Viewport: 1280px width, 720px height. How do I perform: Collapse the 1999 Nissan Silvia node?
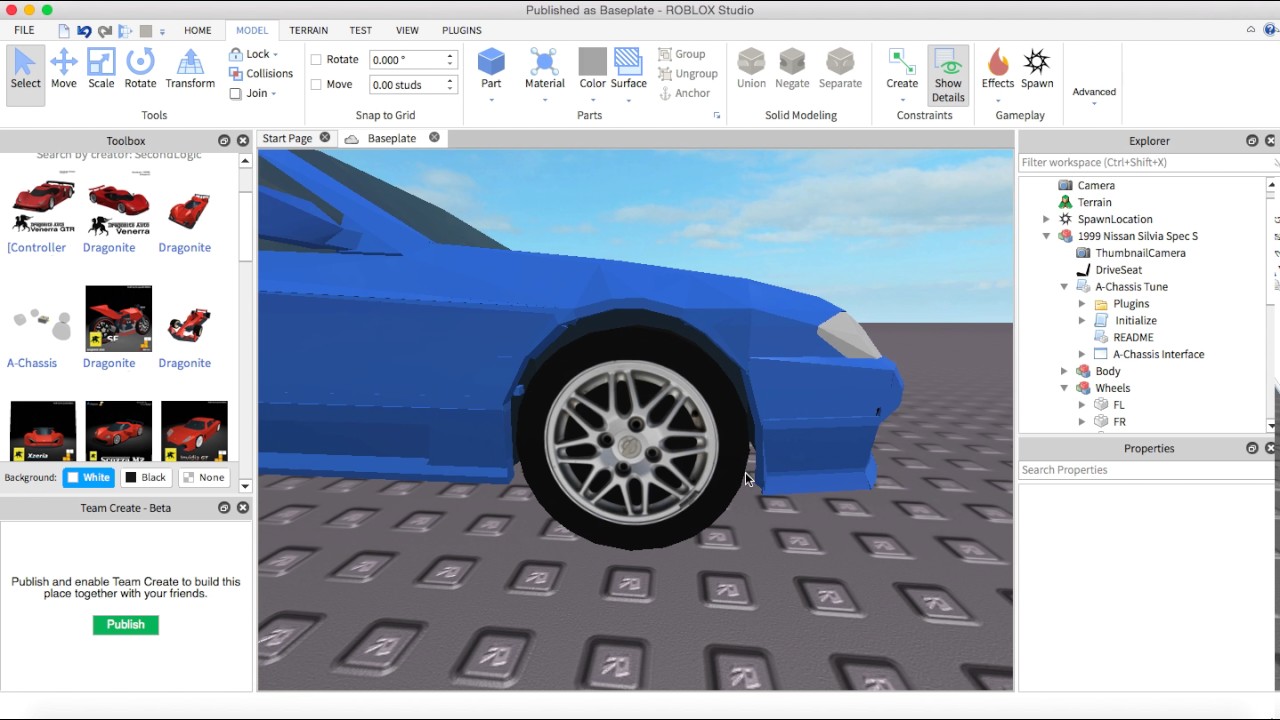click(1046, 236)
